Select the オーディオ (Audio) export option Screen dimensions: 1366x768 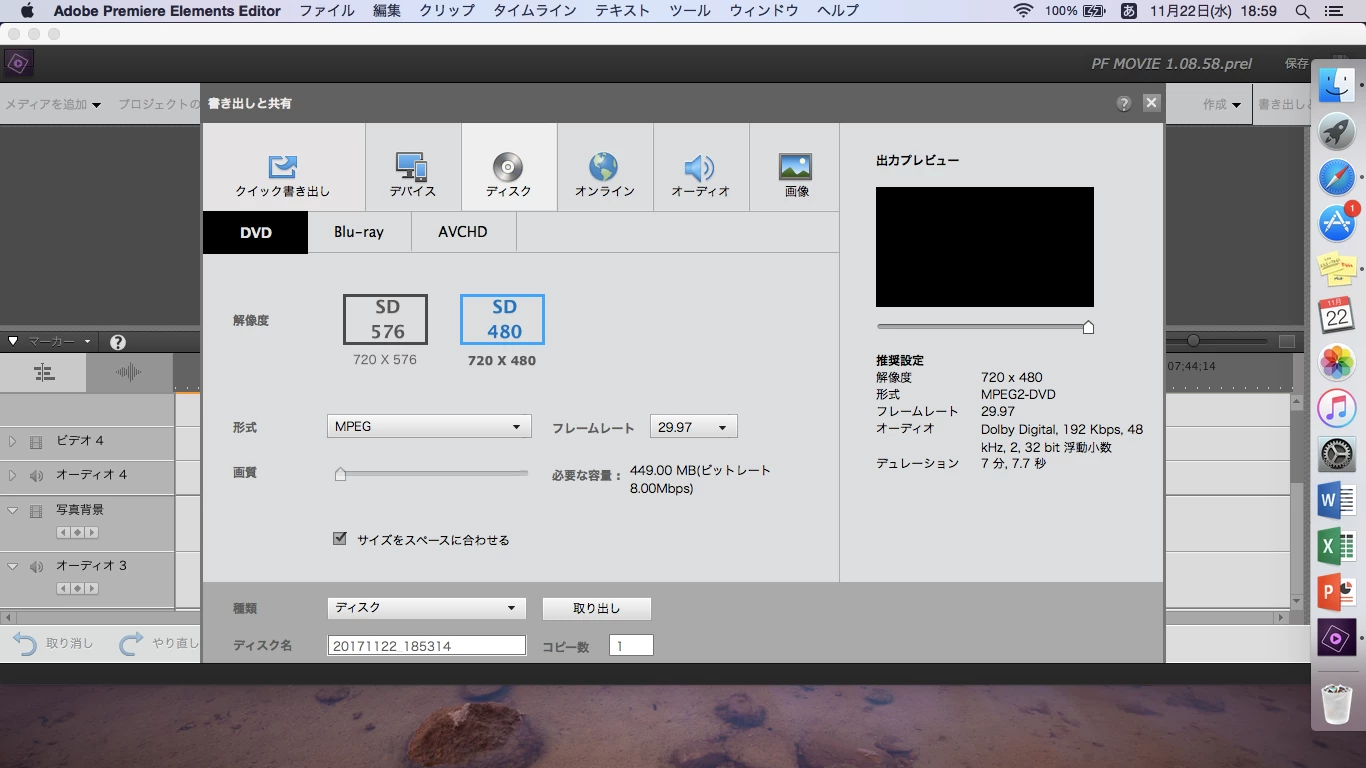point(701,167)
